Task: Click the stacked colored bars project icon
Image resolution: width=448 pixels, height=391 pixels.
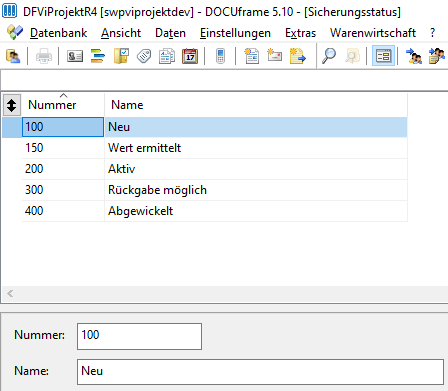Action: 98,56
